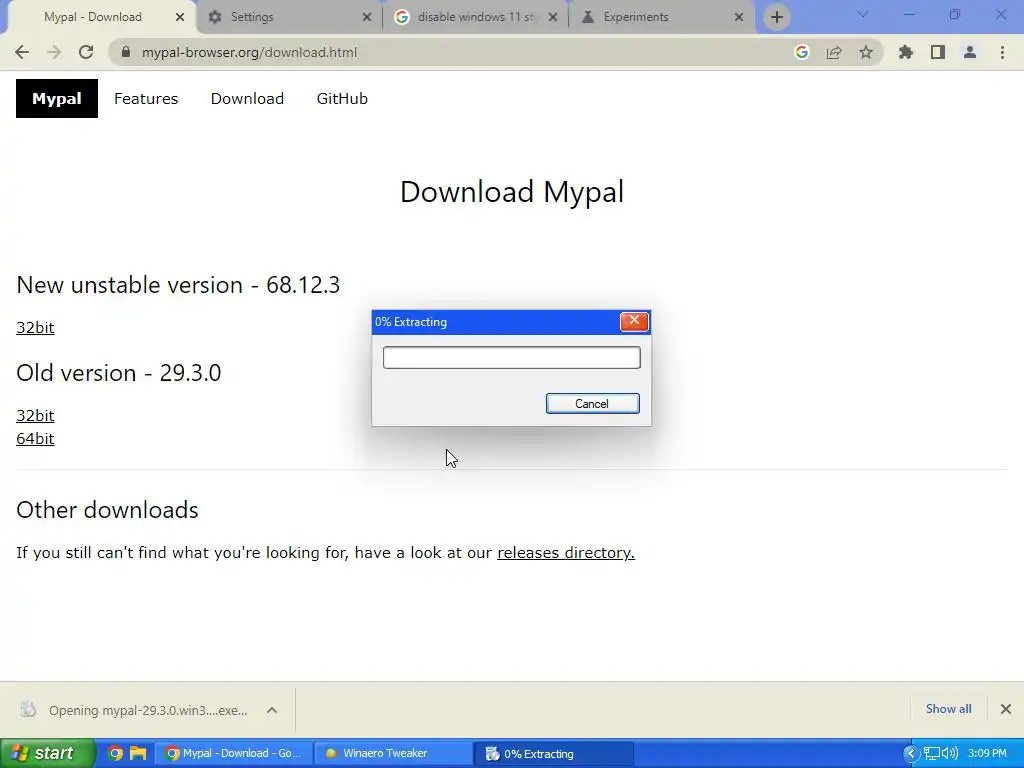
Task: Click the volume tray icon
Action: tap(950, 754)
